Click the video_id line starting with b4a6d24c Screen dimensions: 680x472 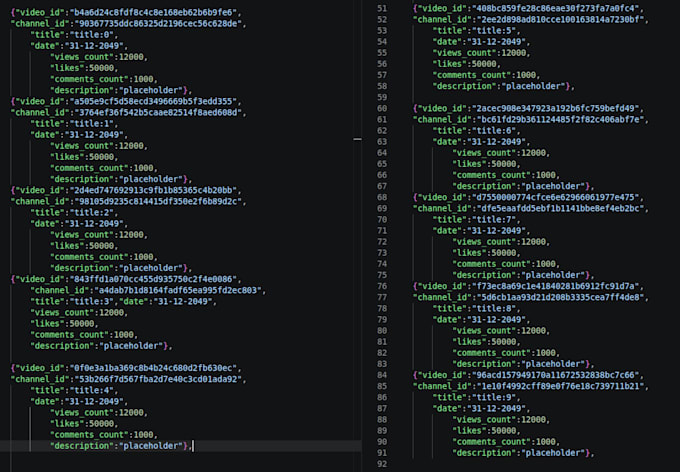(x=126, y=12)
